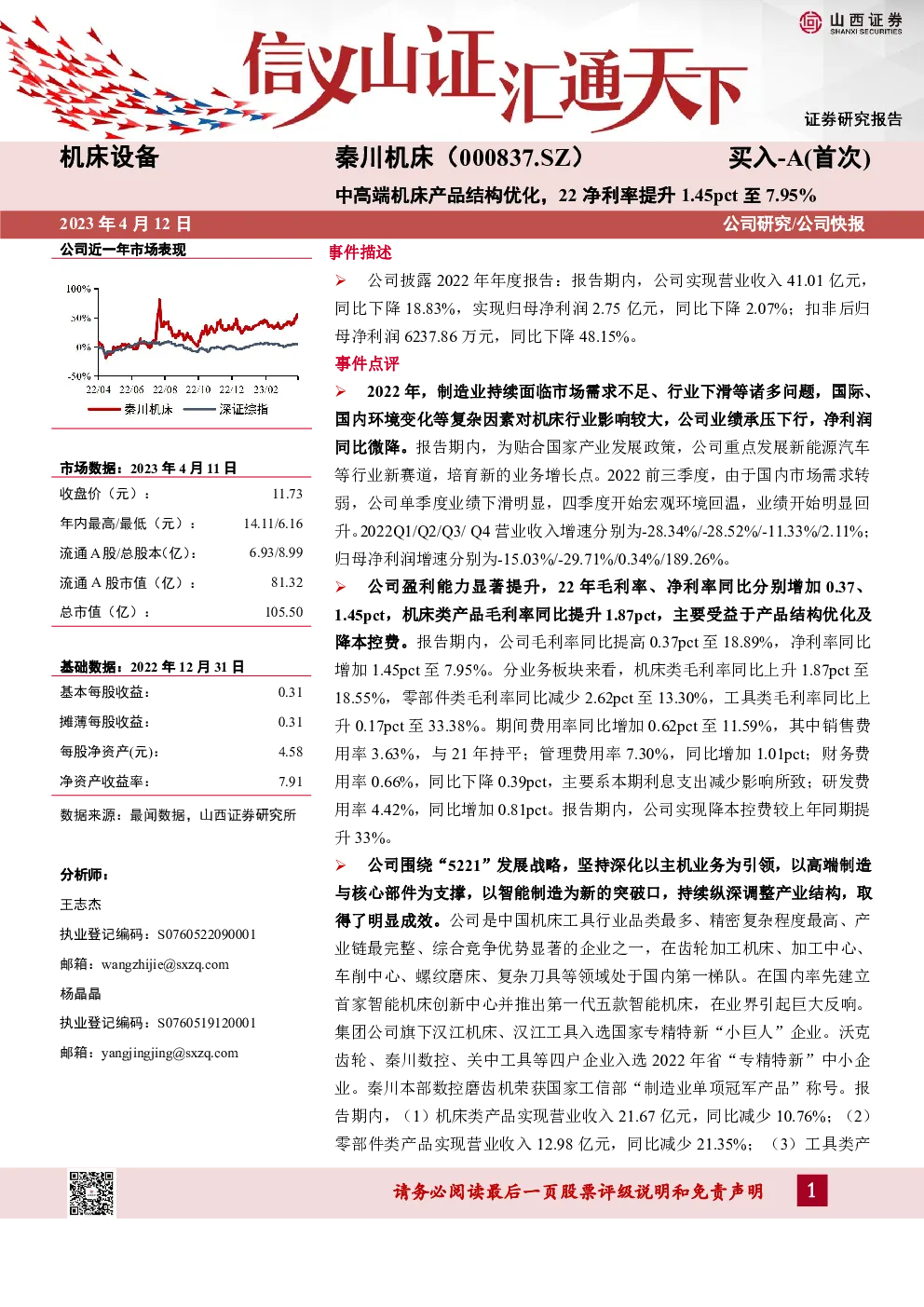Click the 净资产收益率 value 7.91

click(291, 782)
